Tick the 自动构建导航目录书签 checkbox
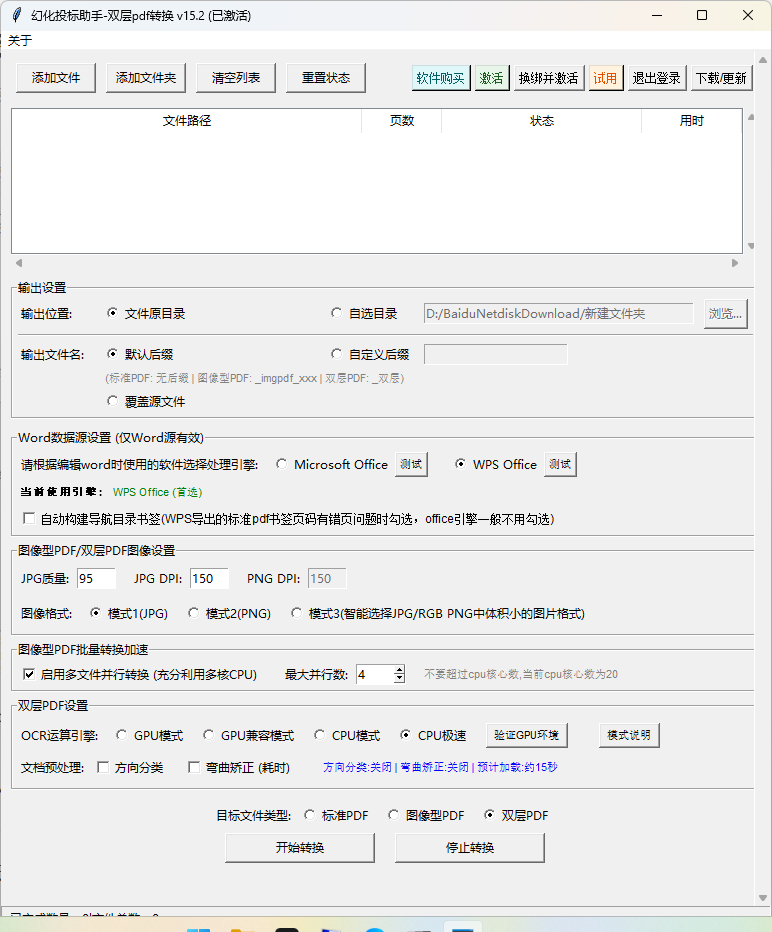Viewport: 772px width, 932px height. (x=29, y=518)
